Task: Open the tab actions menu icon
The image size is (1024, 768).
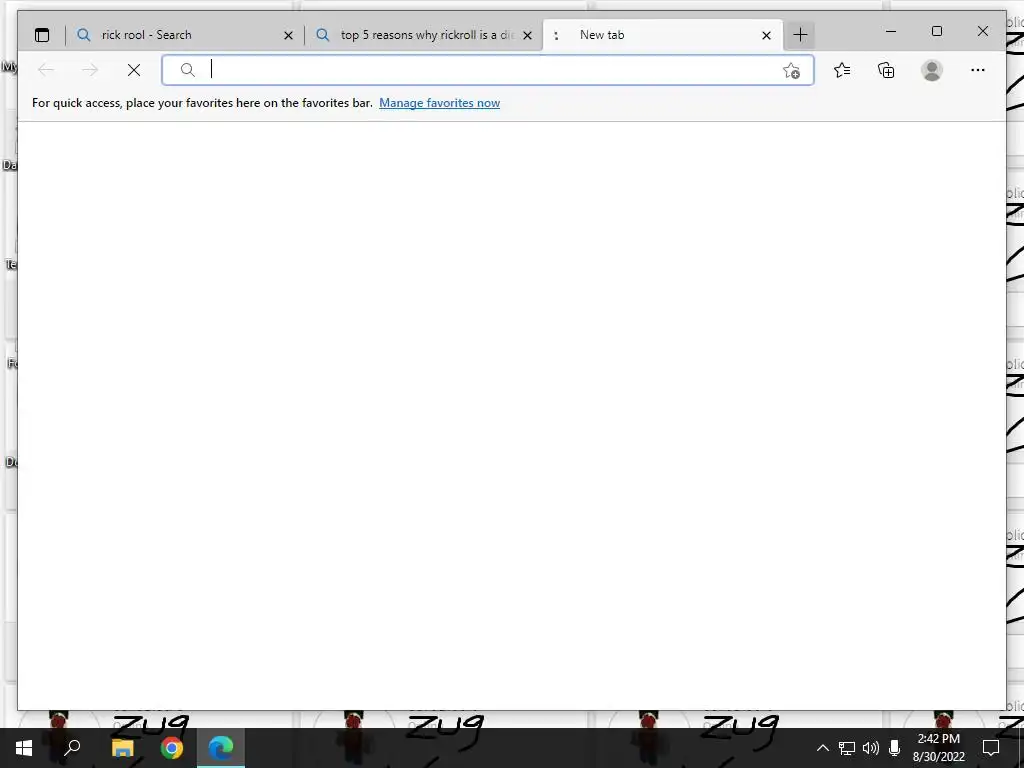Action: click(x=42, y=35)
